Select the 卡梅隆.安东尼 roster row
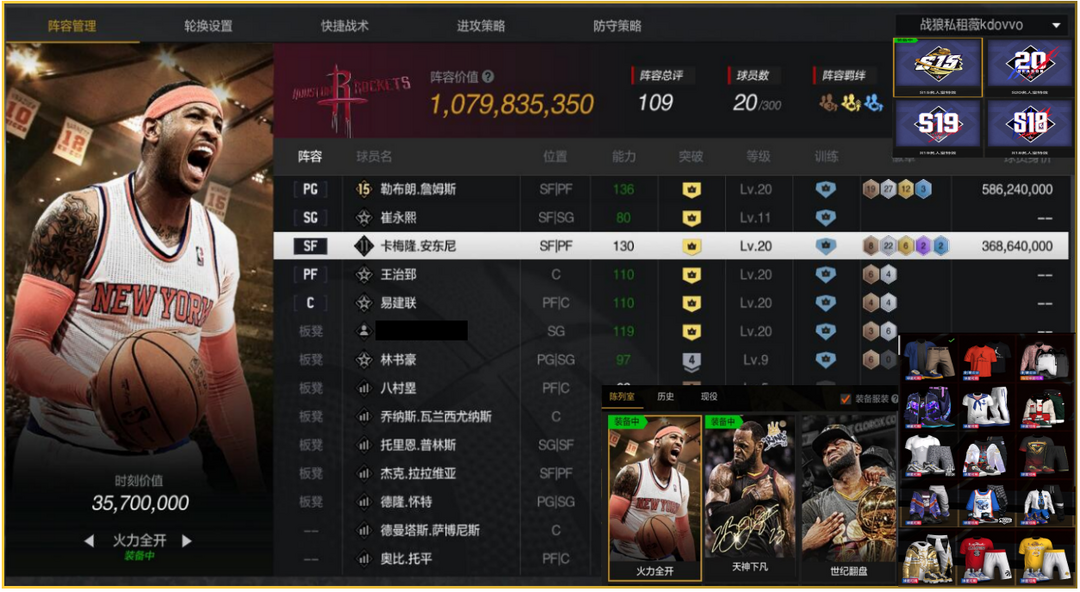The image size is (1080, 592). (671, 246)
